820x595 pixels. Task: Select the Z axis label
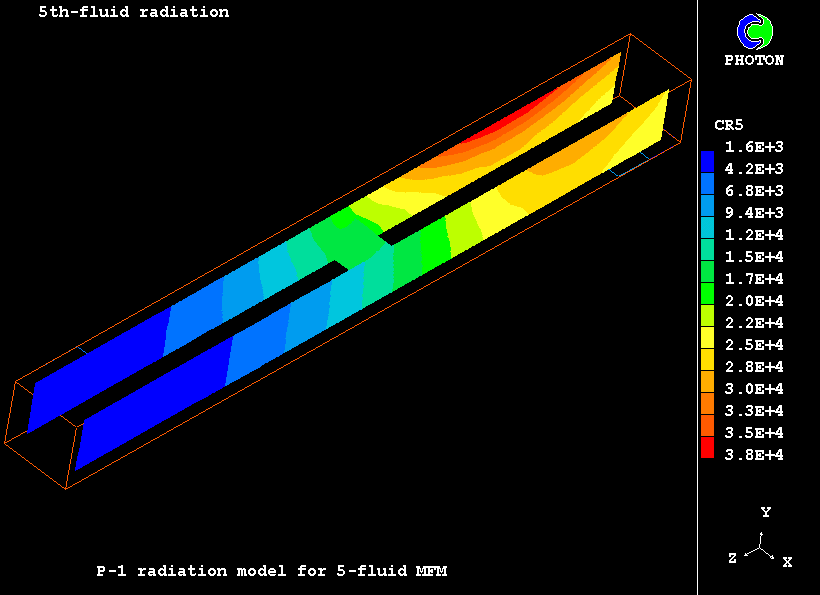[732, 559]
